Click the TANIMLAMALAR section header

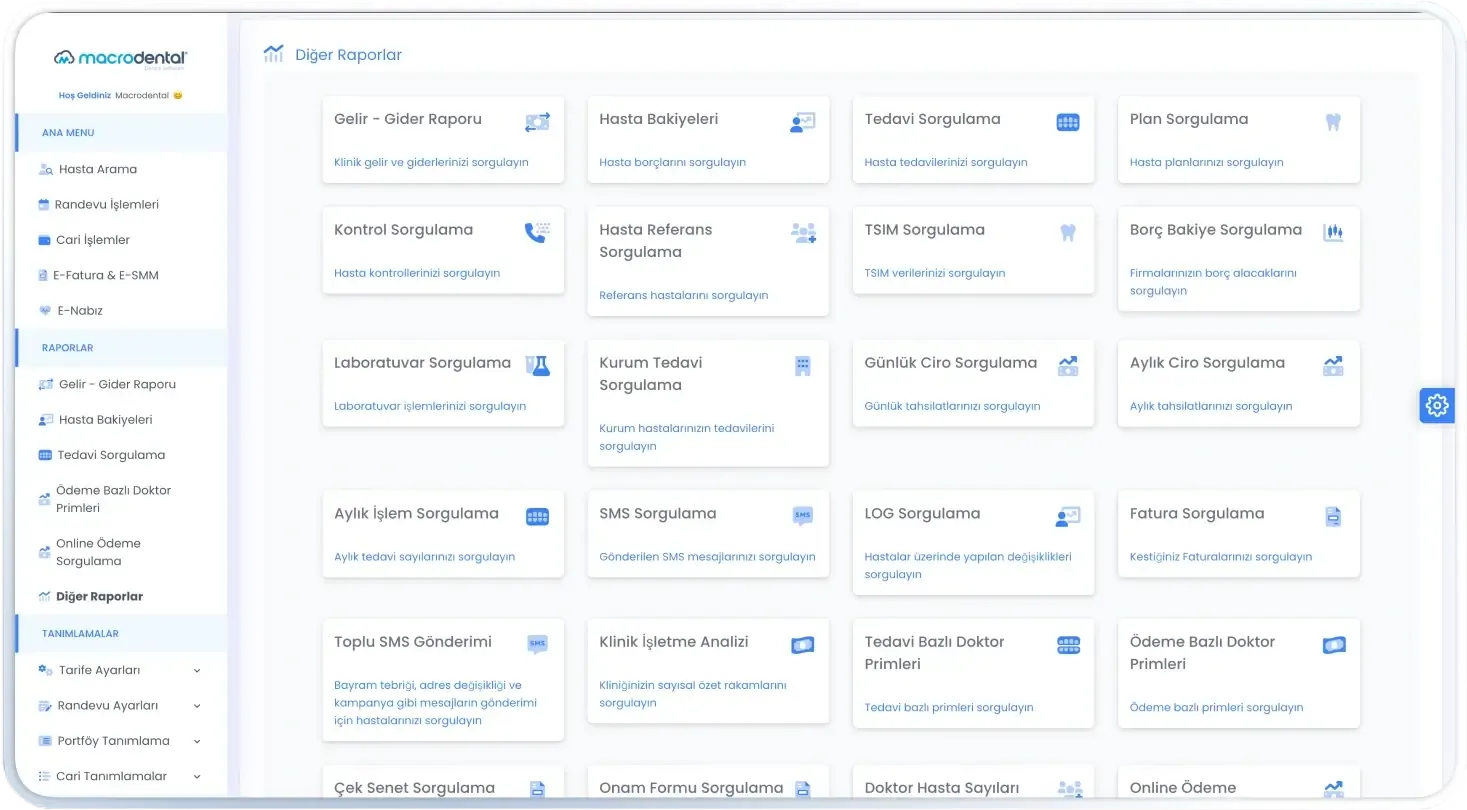tap(80, 634)
